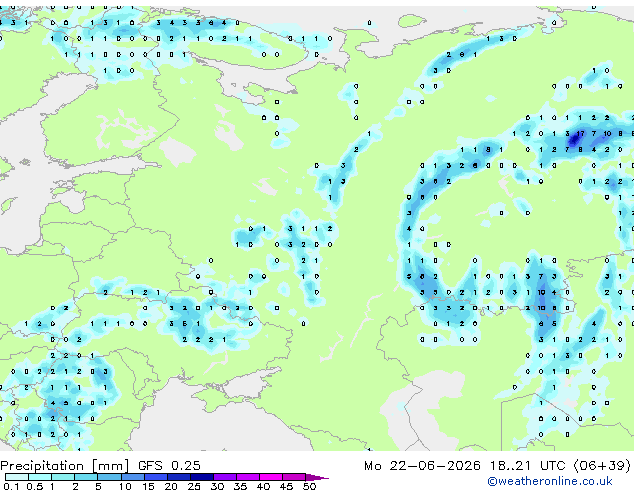The height and width of the screenshot is (490, 634).
Task: Click the '15' legend scale label
Action: pos(148,486)
